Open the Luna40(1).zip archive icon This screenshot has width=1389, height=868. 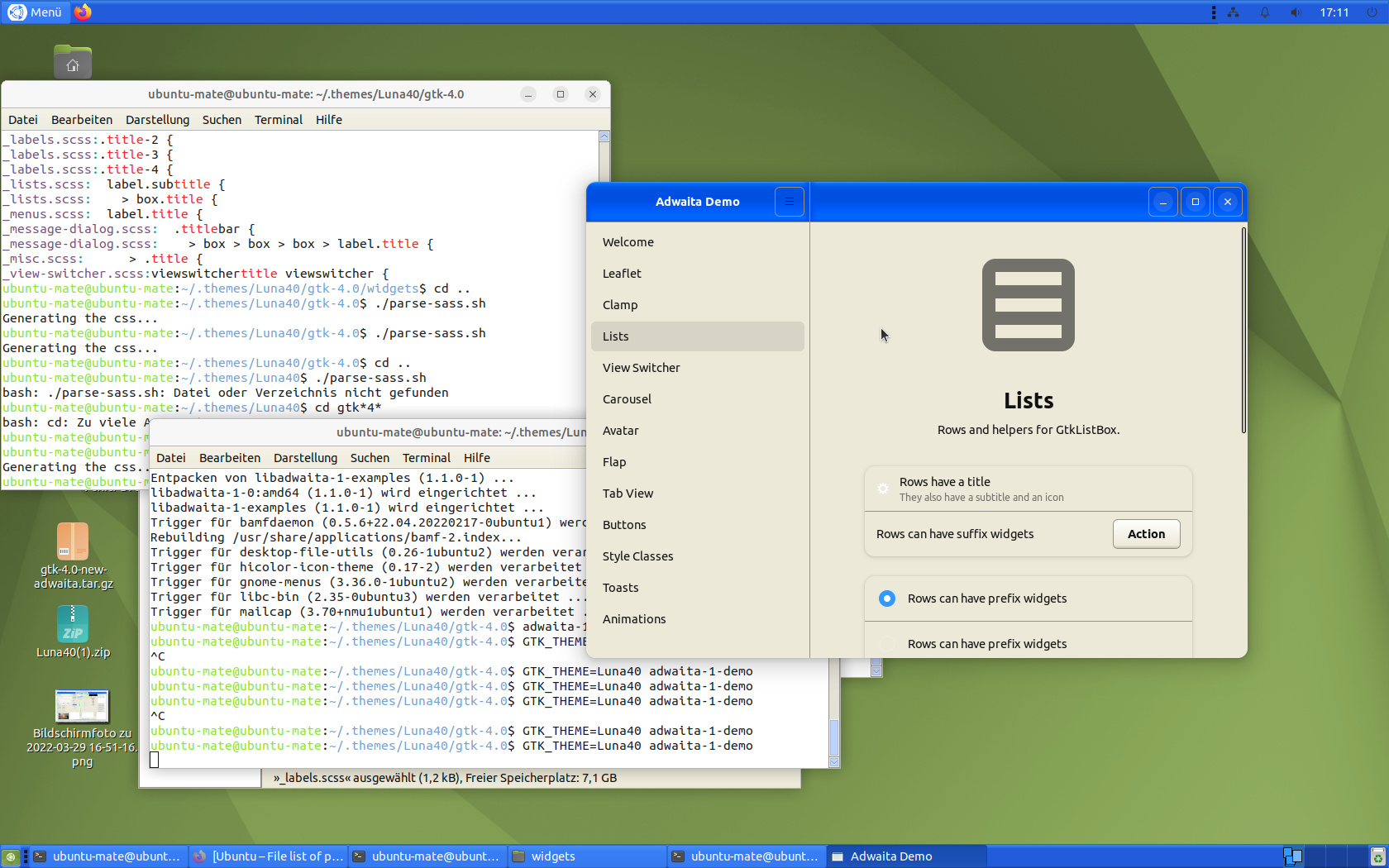pos(73,624)
